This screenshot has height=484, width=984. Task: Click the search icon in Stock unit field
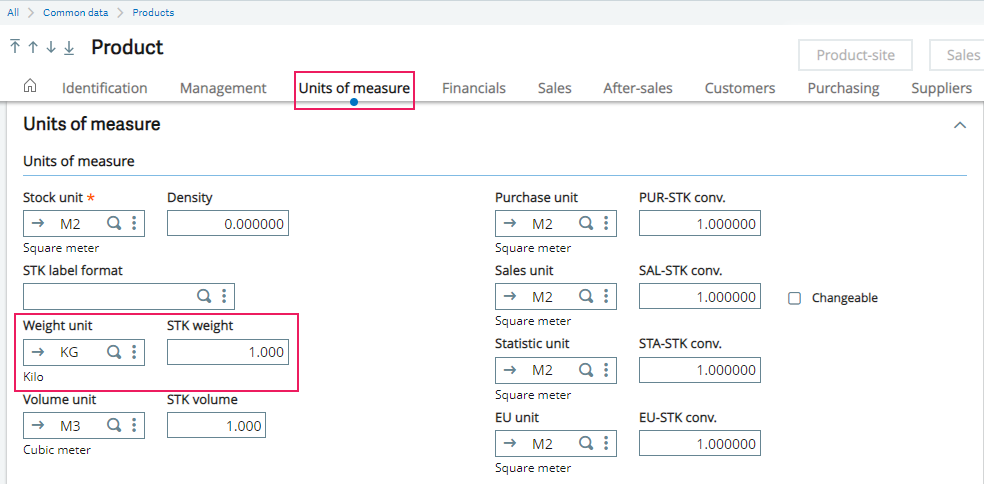click(114, 223)
